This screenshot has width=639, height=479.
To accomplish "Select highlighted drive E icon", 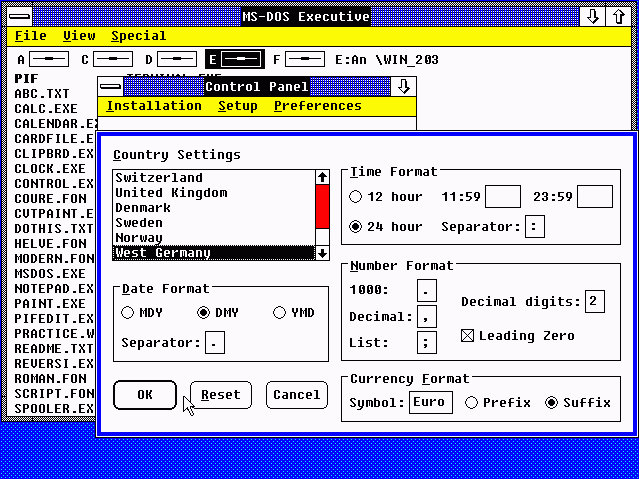I will click(241, 60).
